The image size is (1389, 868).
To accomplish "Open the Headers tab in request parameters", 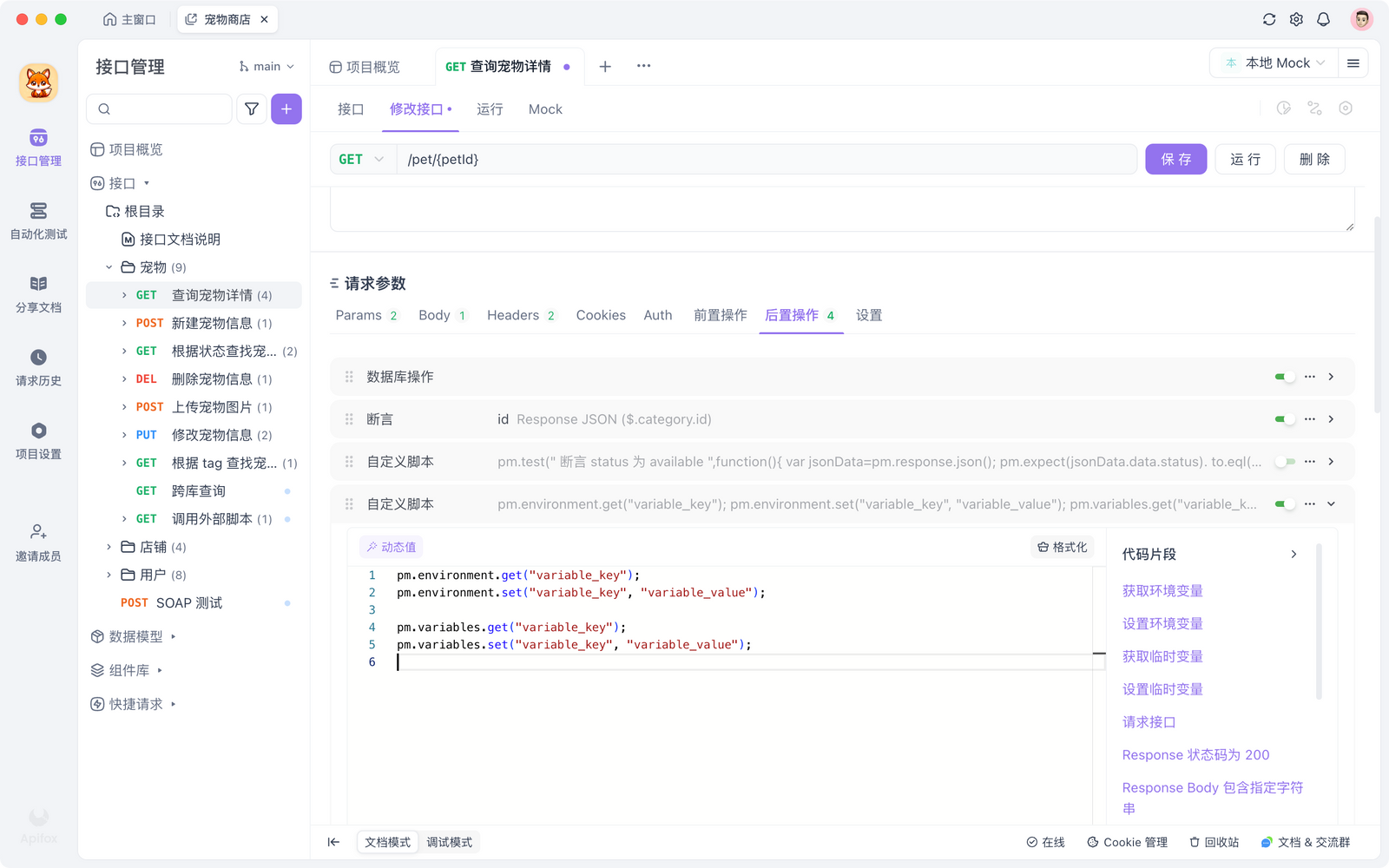I will [512, 315].
